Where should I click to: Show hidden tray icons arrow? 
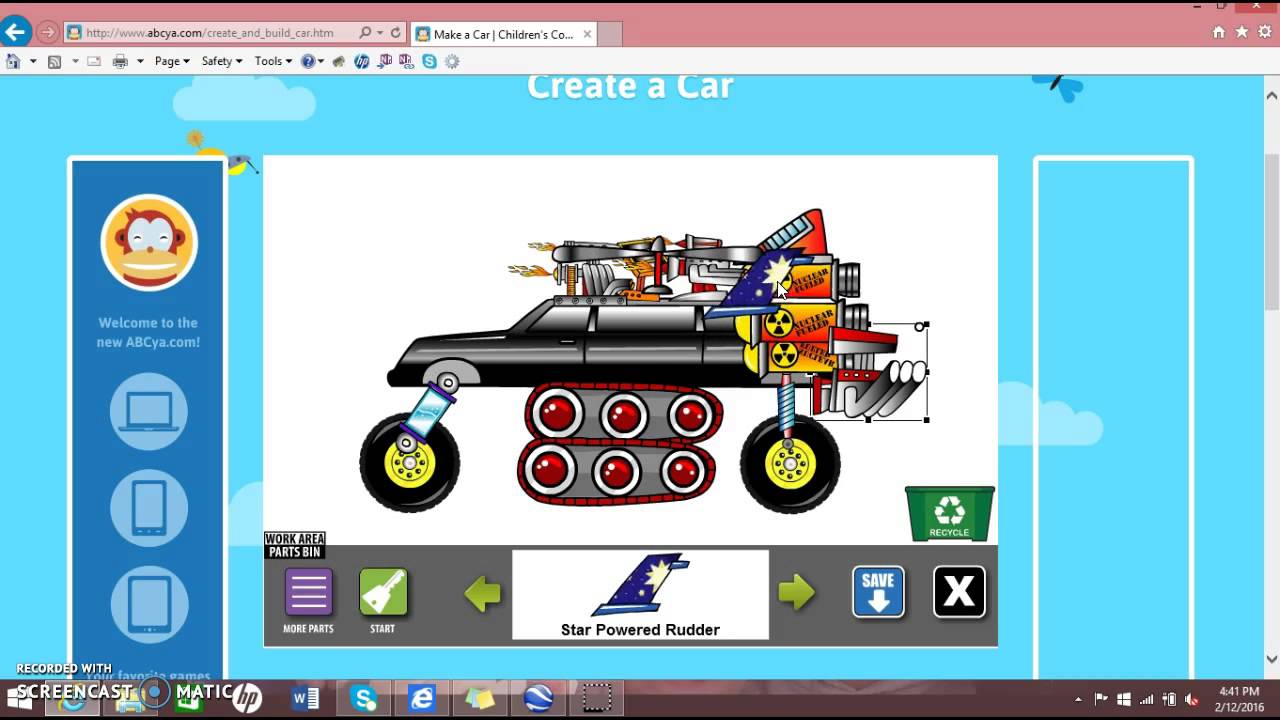pos(1078,699)
